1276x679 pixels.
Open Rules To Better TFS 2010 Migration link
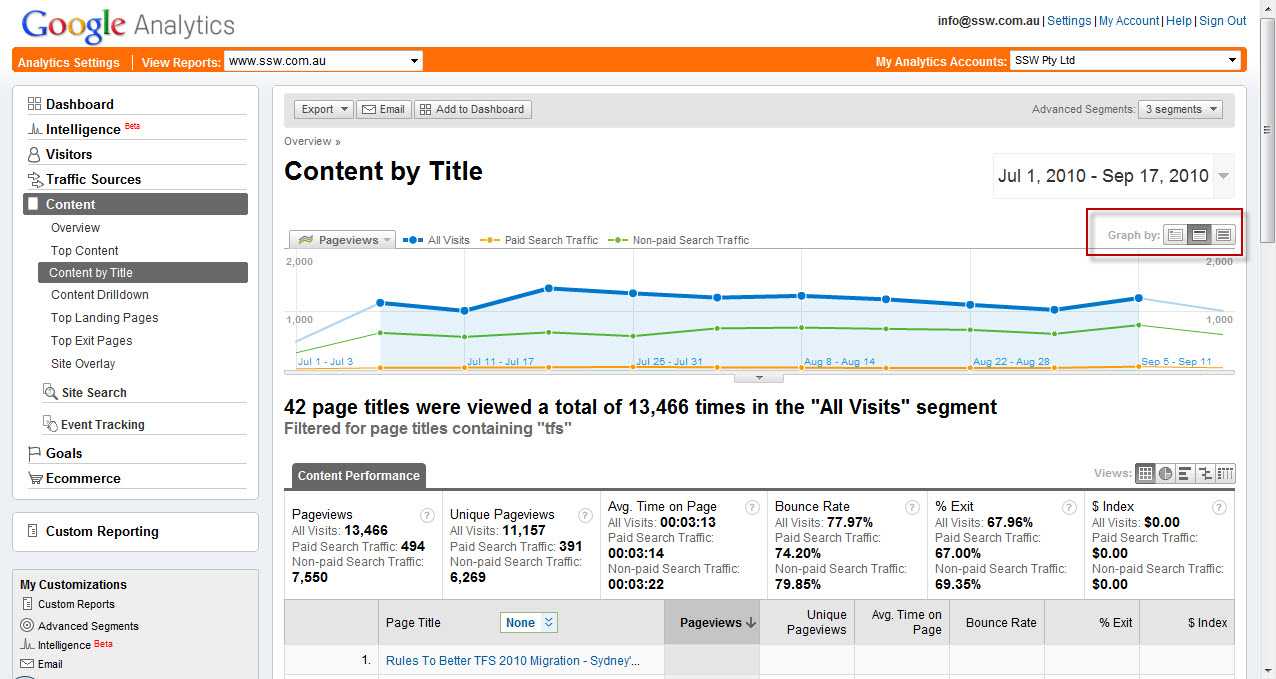click(x=512, y=661)
